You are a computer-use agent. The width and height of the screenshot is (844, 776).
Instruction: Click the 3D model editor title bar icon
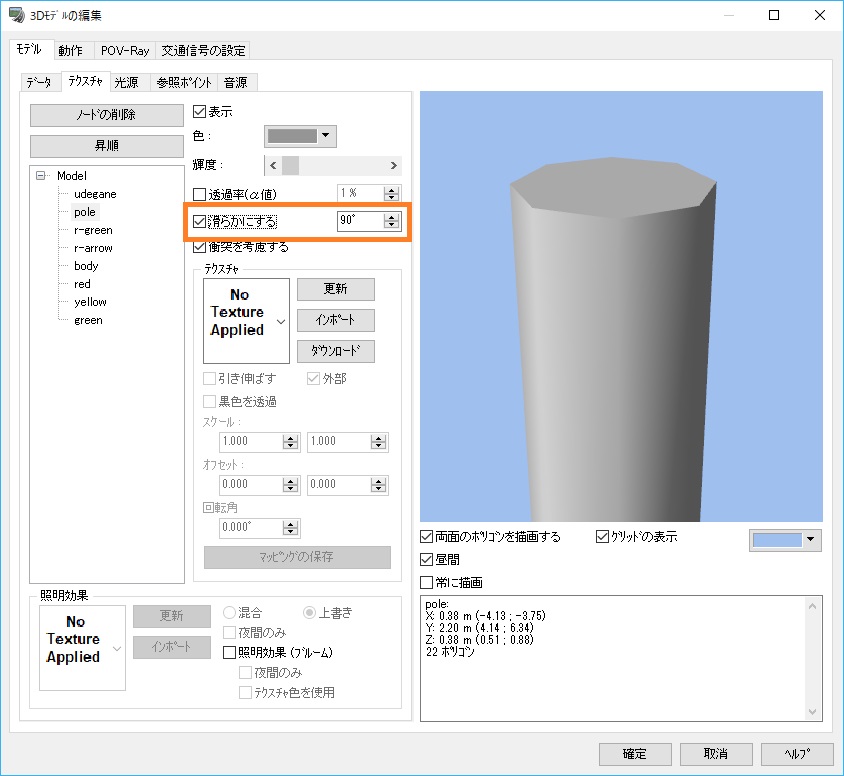pyautogui.click(x=16, y=16)
